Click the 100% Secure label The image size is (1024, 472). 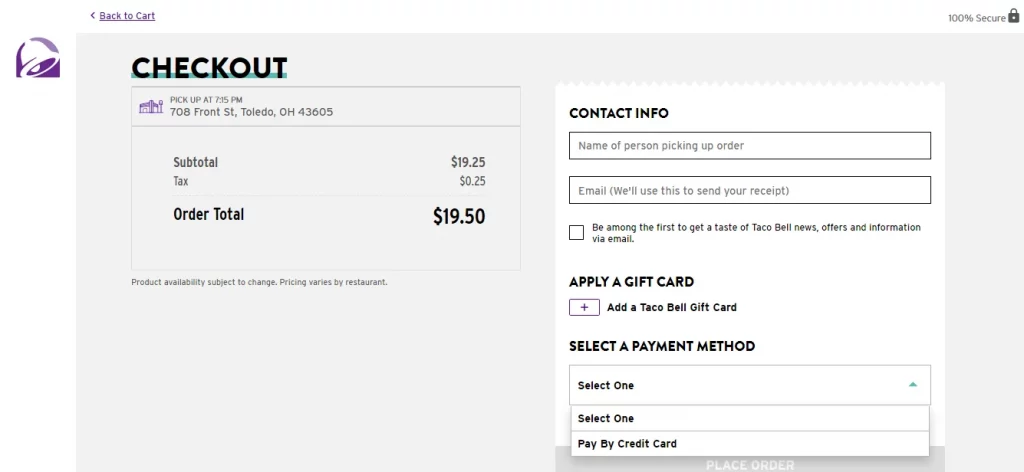[976, 18]
